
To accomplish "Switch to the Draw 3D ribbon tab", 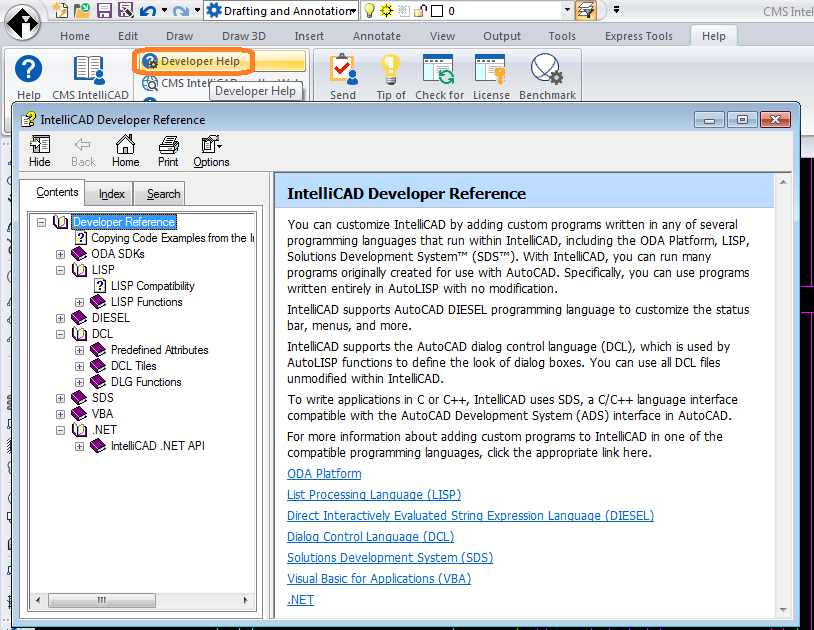I will tap(243, 36).
